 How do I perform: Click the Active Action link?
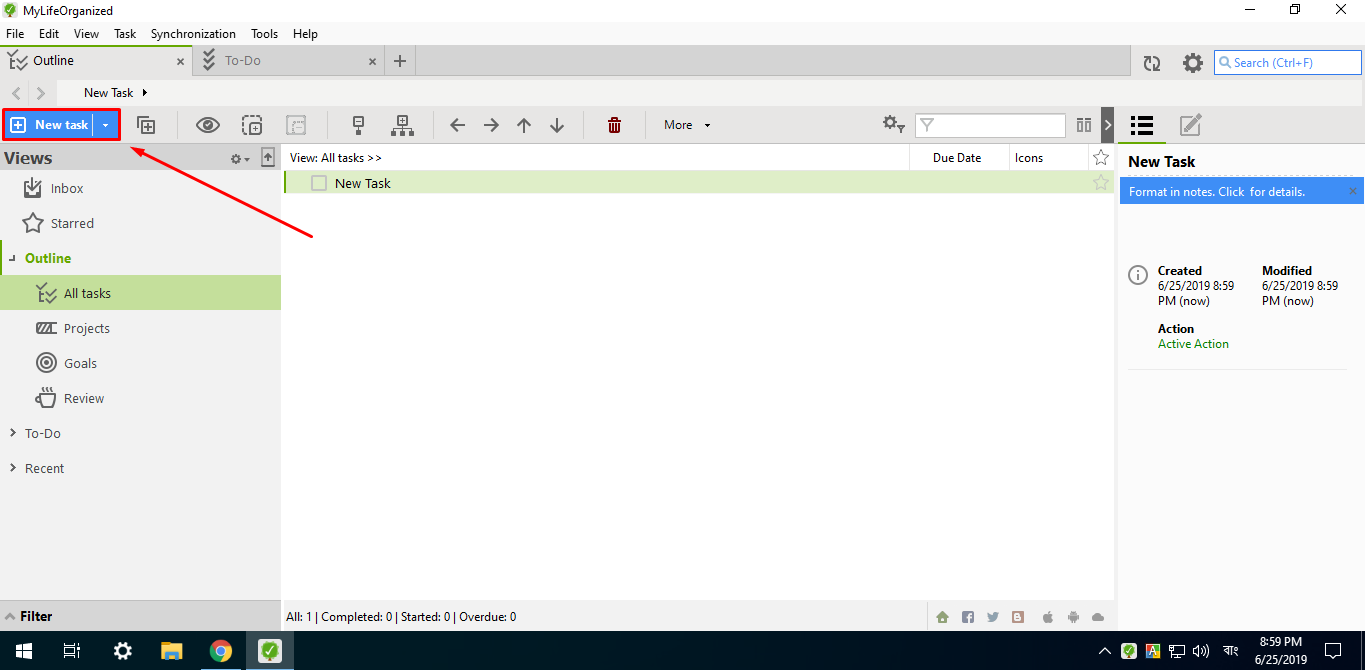(1193, 344)
